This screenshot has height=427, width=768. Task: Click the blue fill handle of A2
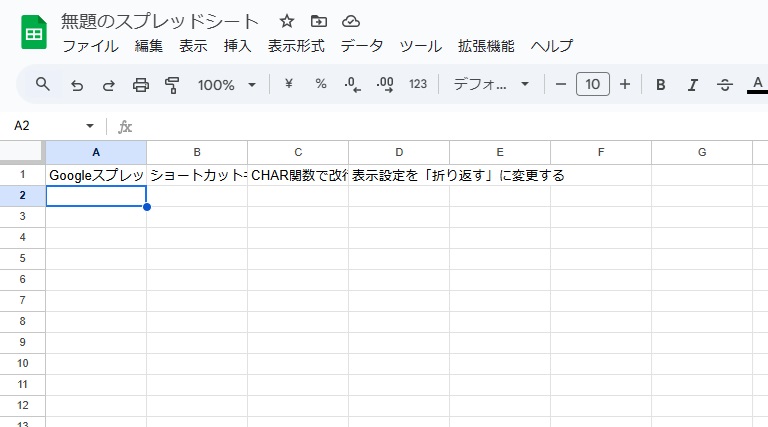click(x=147, y=207)
